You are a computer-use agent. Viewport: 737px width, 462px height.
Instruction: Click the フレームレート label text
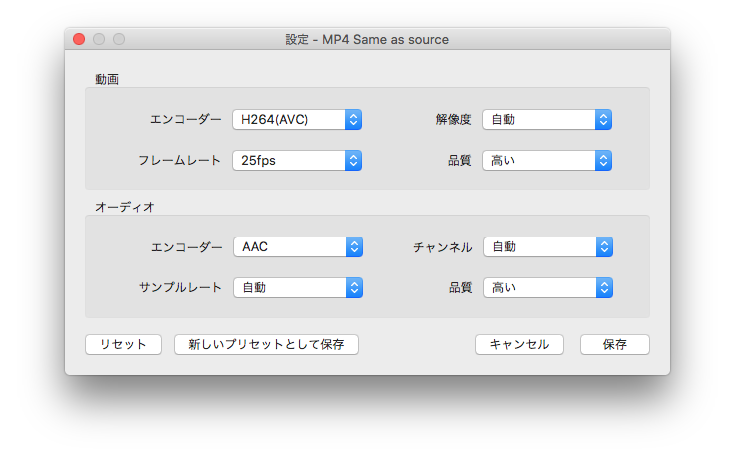(179, 160)
